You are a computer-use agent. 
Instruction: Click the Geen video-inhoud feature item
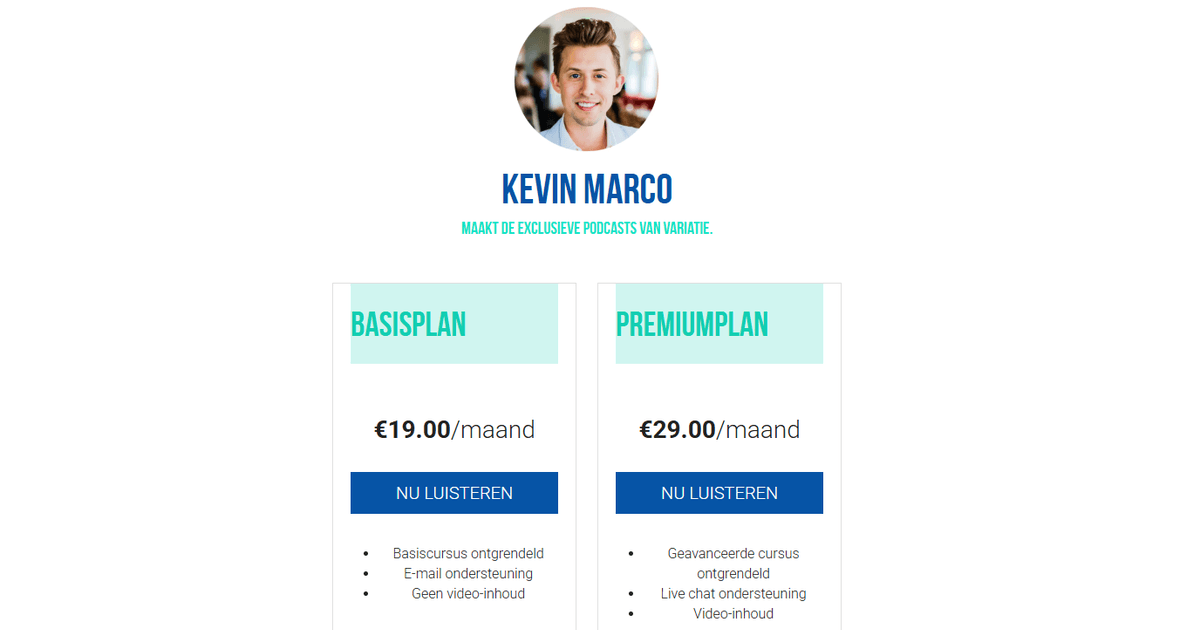click(x=468, y=594)
